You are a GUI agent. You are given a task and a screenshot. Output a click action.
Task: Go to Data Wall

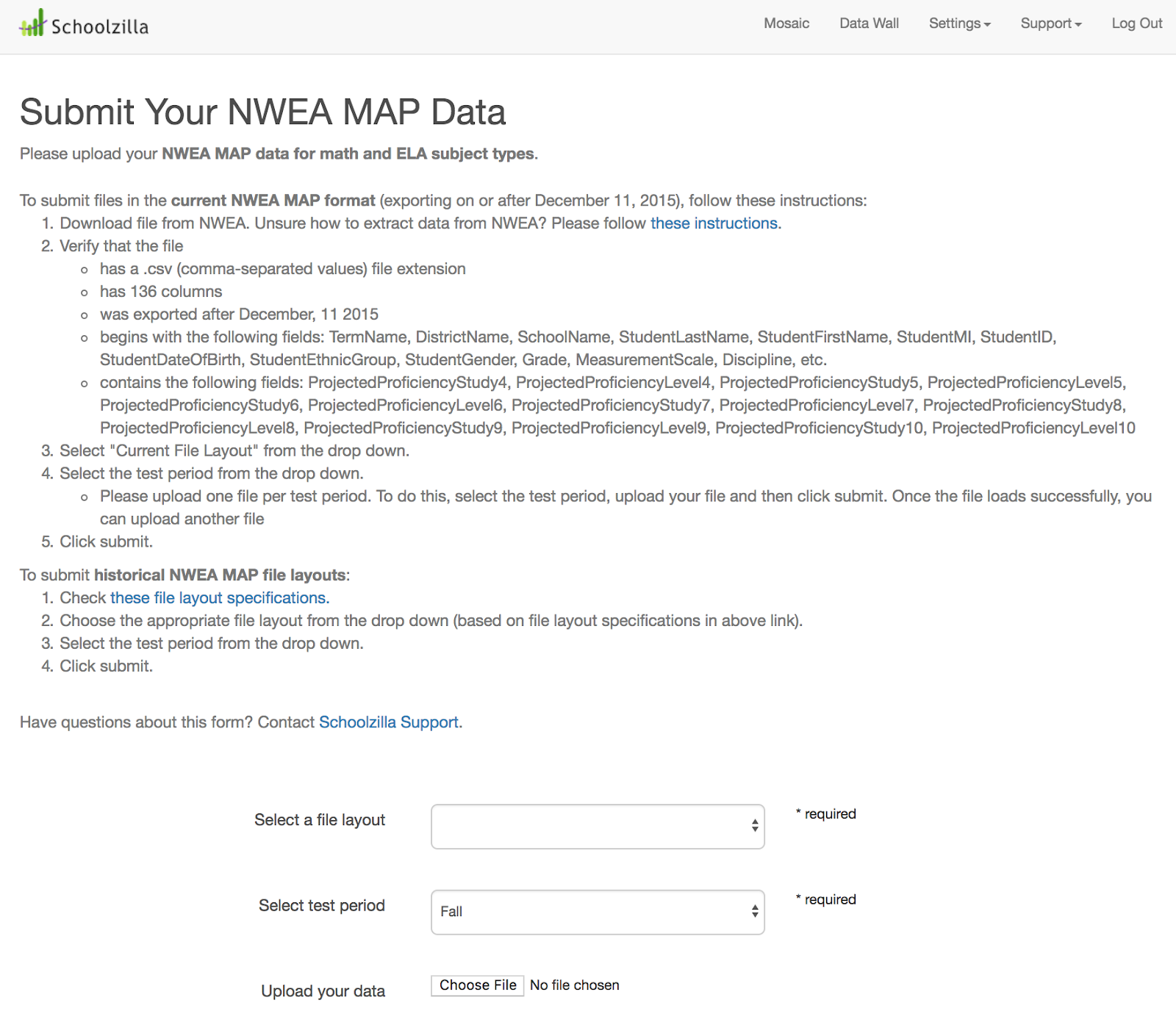(x=869, y=24)
